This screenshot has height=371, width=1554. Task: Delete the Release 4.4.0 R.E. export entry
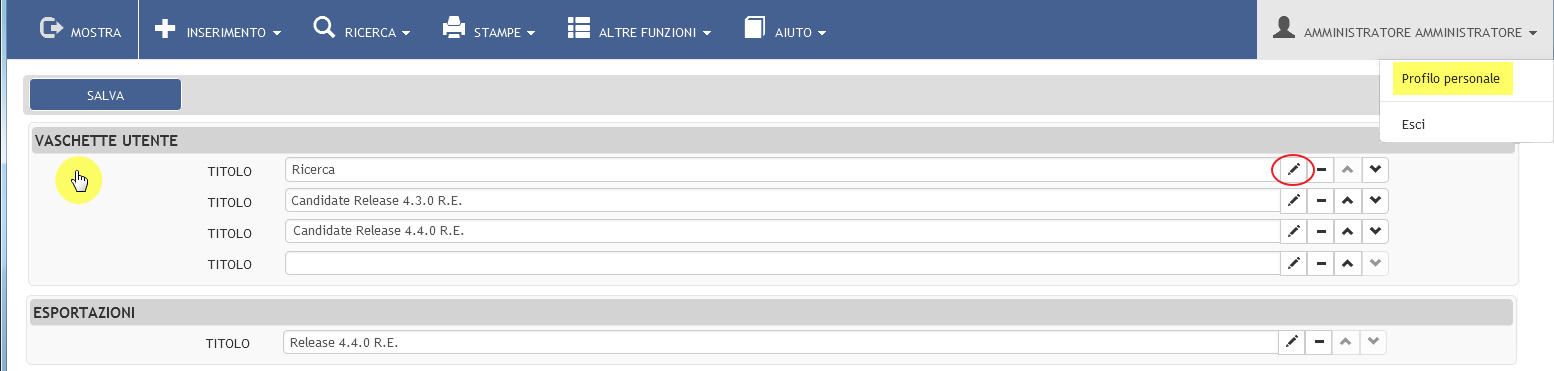[1320, 343]
